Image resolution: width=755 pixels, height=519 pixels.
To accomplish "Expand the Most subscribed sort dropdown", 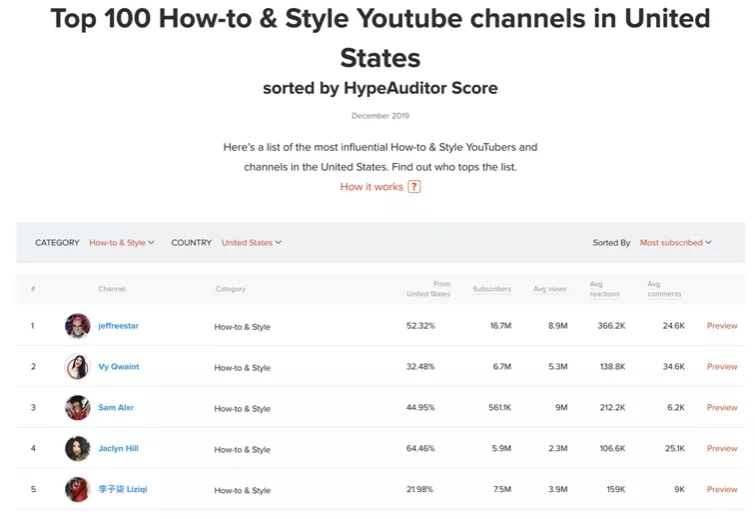I will coord(676,243).
